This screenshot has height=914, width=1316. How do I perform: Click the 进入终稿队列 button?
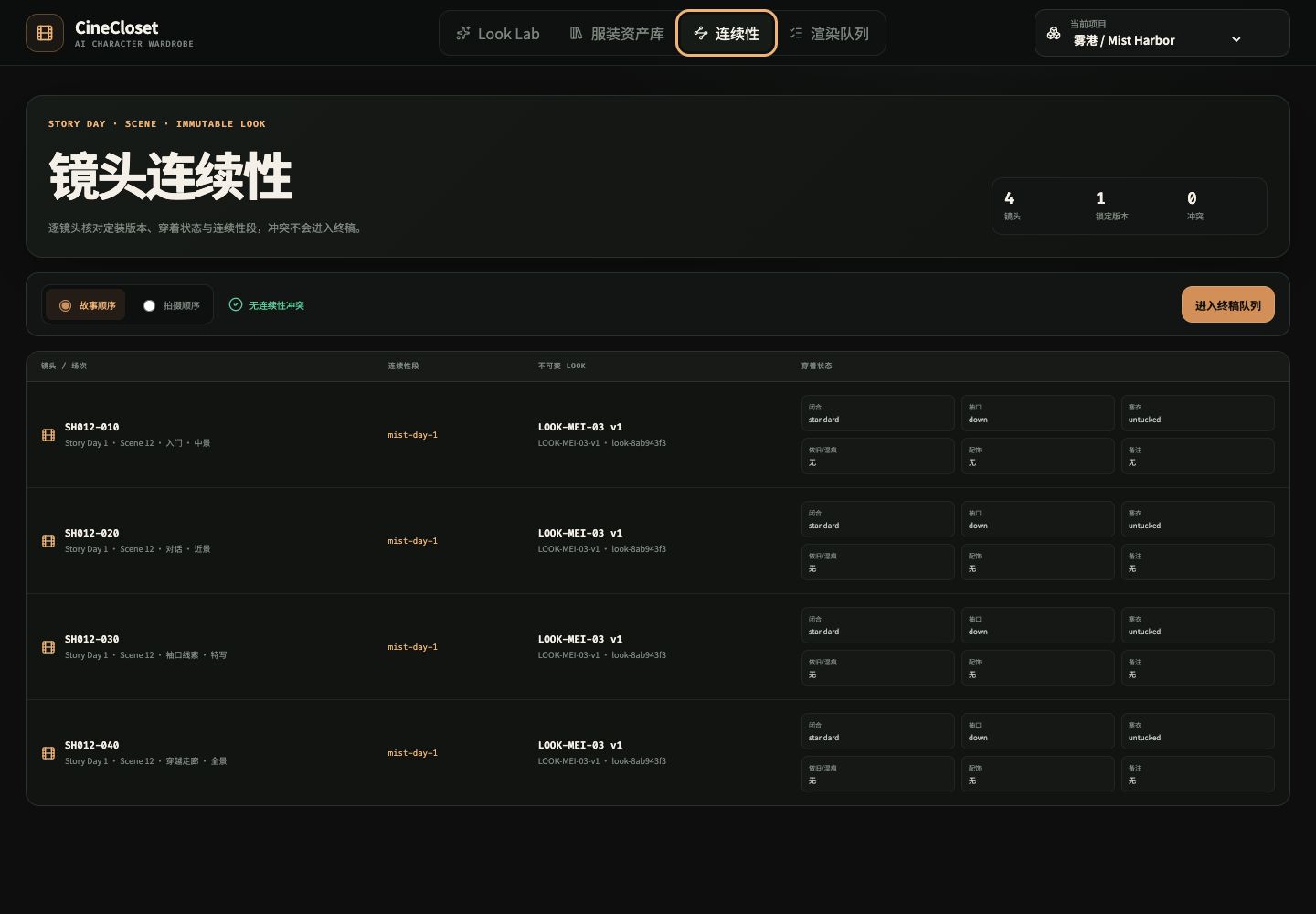coord(1227,304)
